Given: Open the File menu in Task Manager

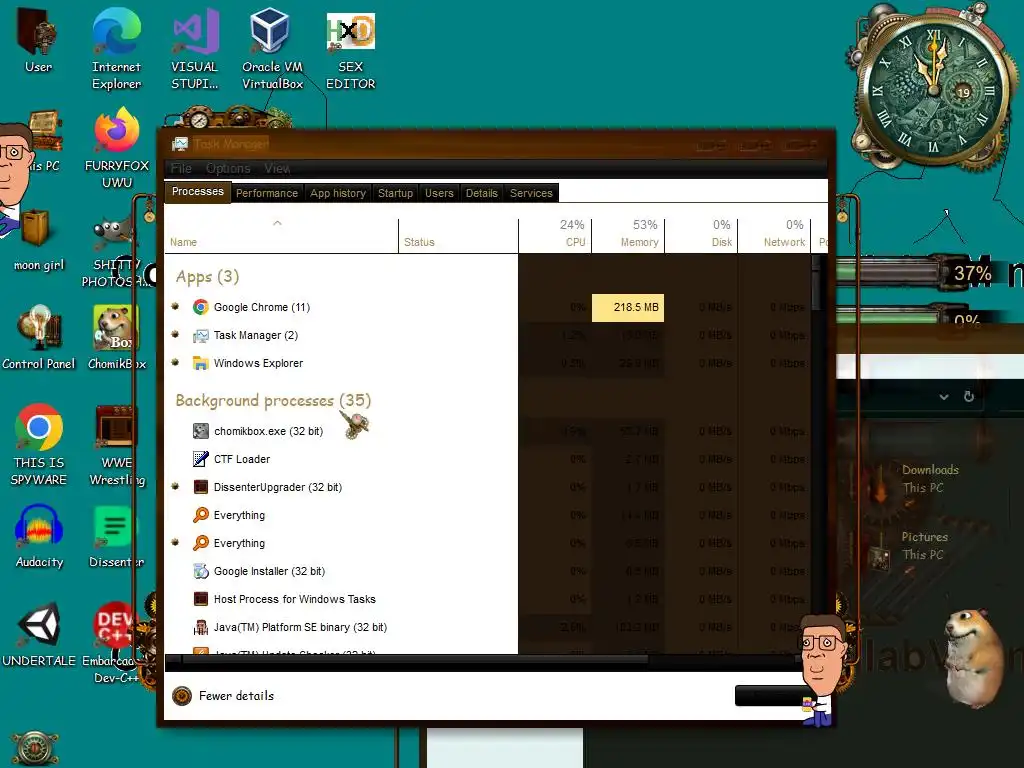Looking at the screenshot, I should pyautogui.click(x=181, y=168).
